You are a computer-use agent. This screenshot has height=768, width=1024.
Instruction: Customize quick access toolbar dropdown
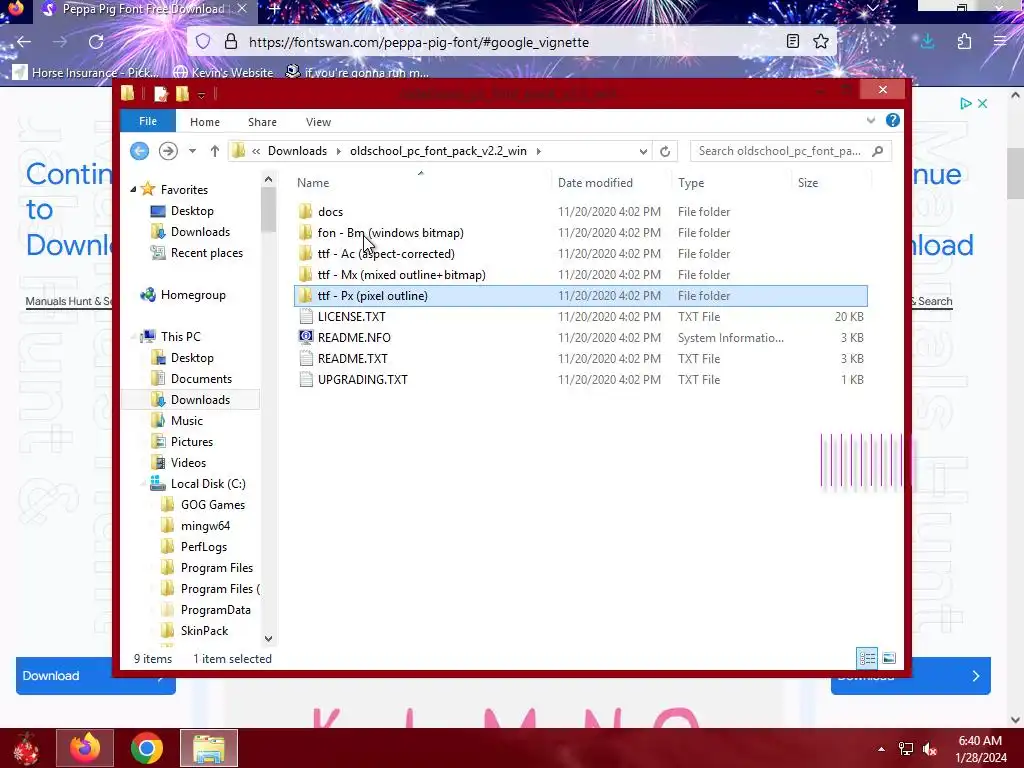click(x=202, y=95)
